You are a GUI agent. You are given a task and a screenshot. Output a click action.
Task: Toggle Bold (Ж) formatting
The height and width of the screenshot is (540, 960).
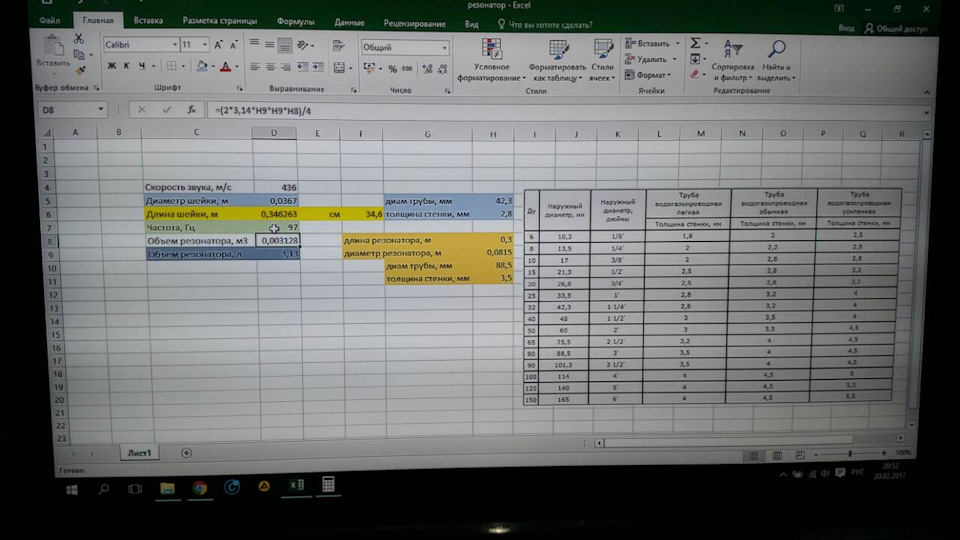click(x=111, y=66)
